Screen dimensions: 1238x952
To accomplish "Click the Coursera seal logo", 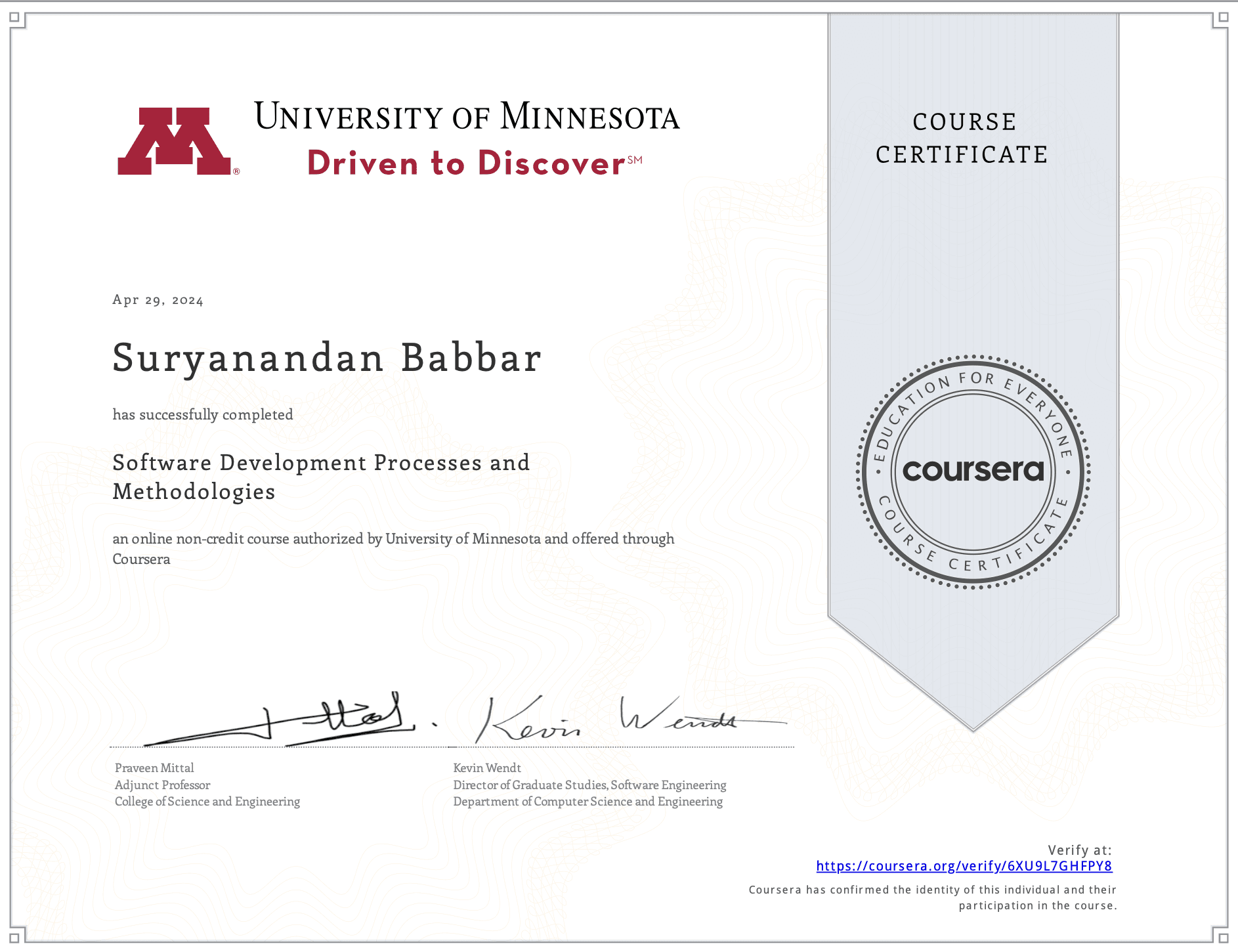I will tap(973, 471).
